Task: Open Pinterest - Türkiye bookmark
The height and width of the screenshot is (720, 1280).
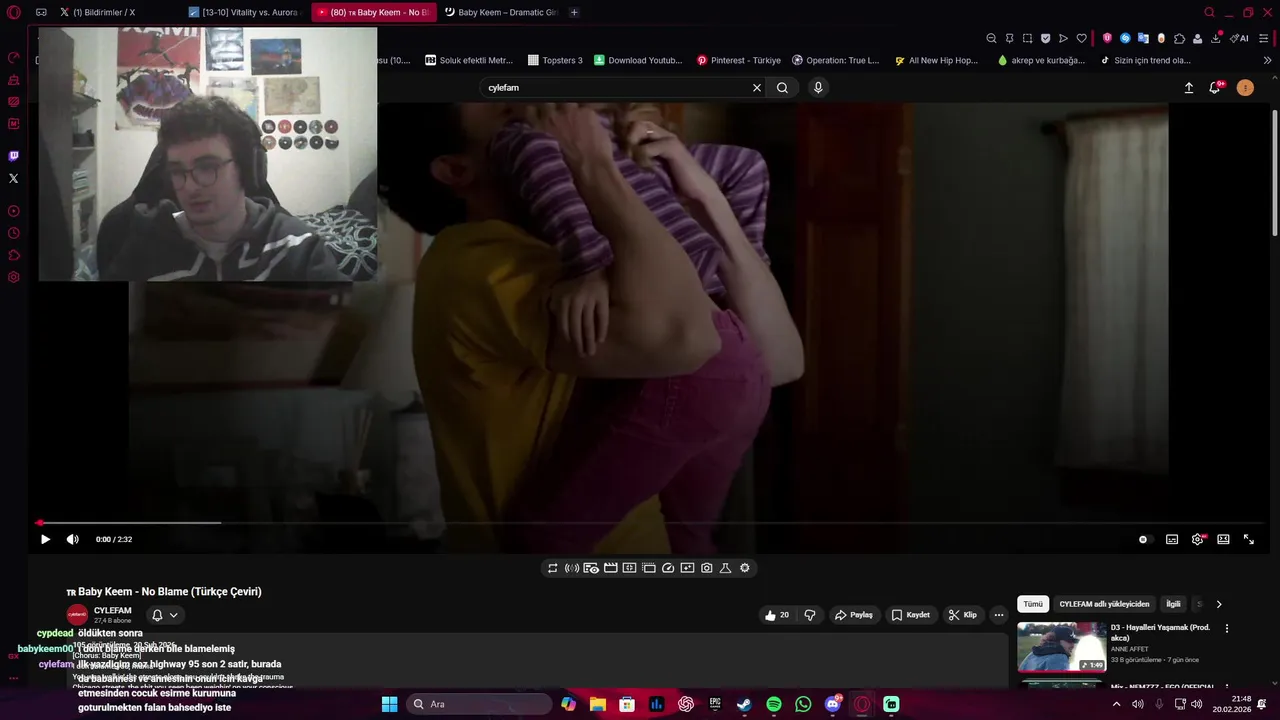Action: [739, 60]
